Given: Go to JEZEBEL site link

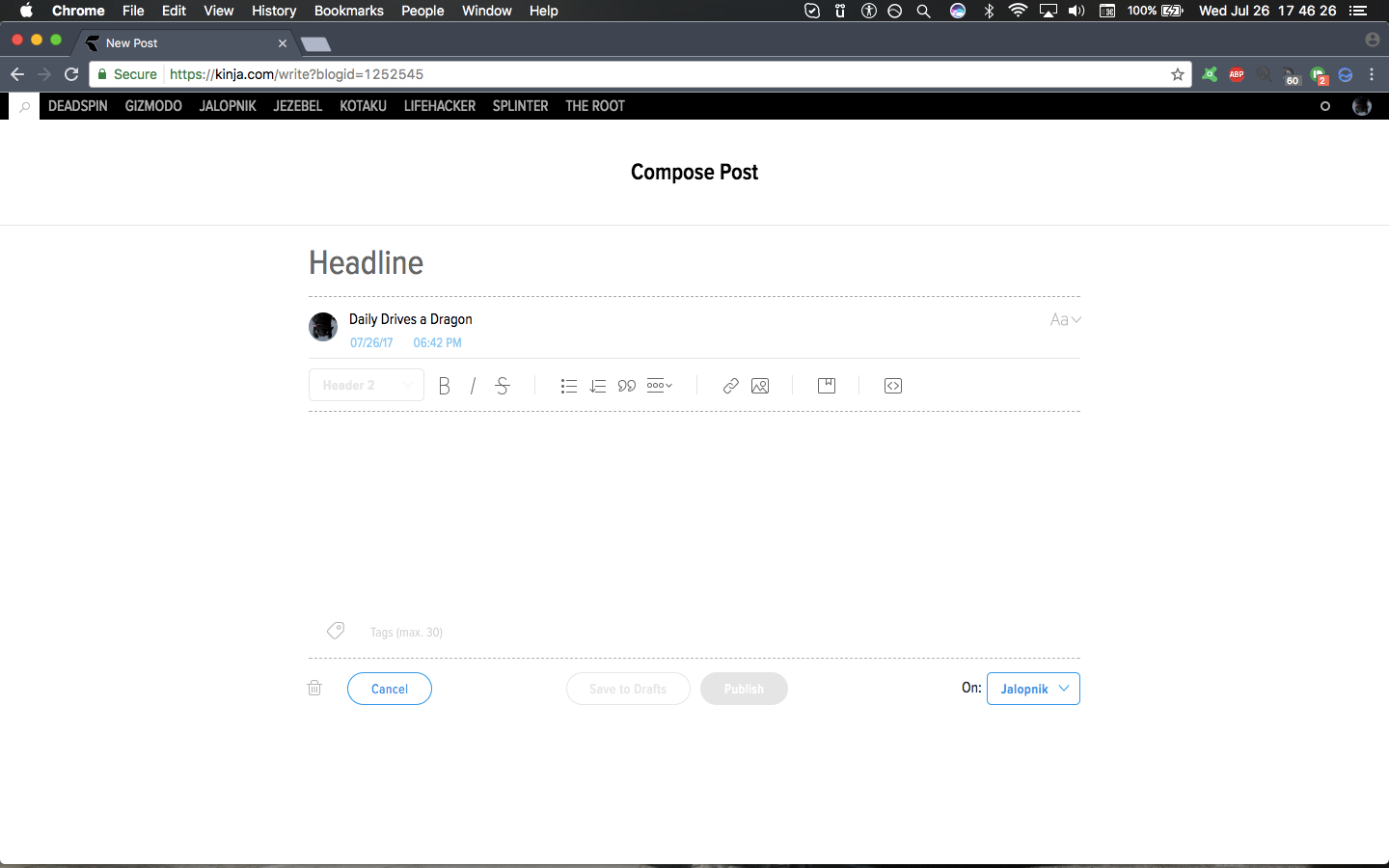Looking at the screenshot, I should pos(297,106).
